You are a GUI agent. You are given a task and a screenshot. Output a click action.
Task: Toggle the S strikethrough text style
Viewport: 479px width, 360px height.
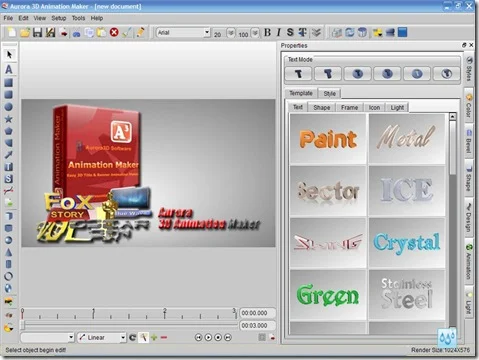290,32
